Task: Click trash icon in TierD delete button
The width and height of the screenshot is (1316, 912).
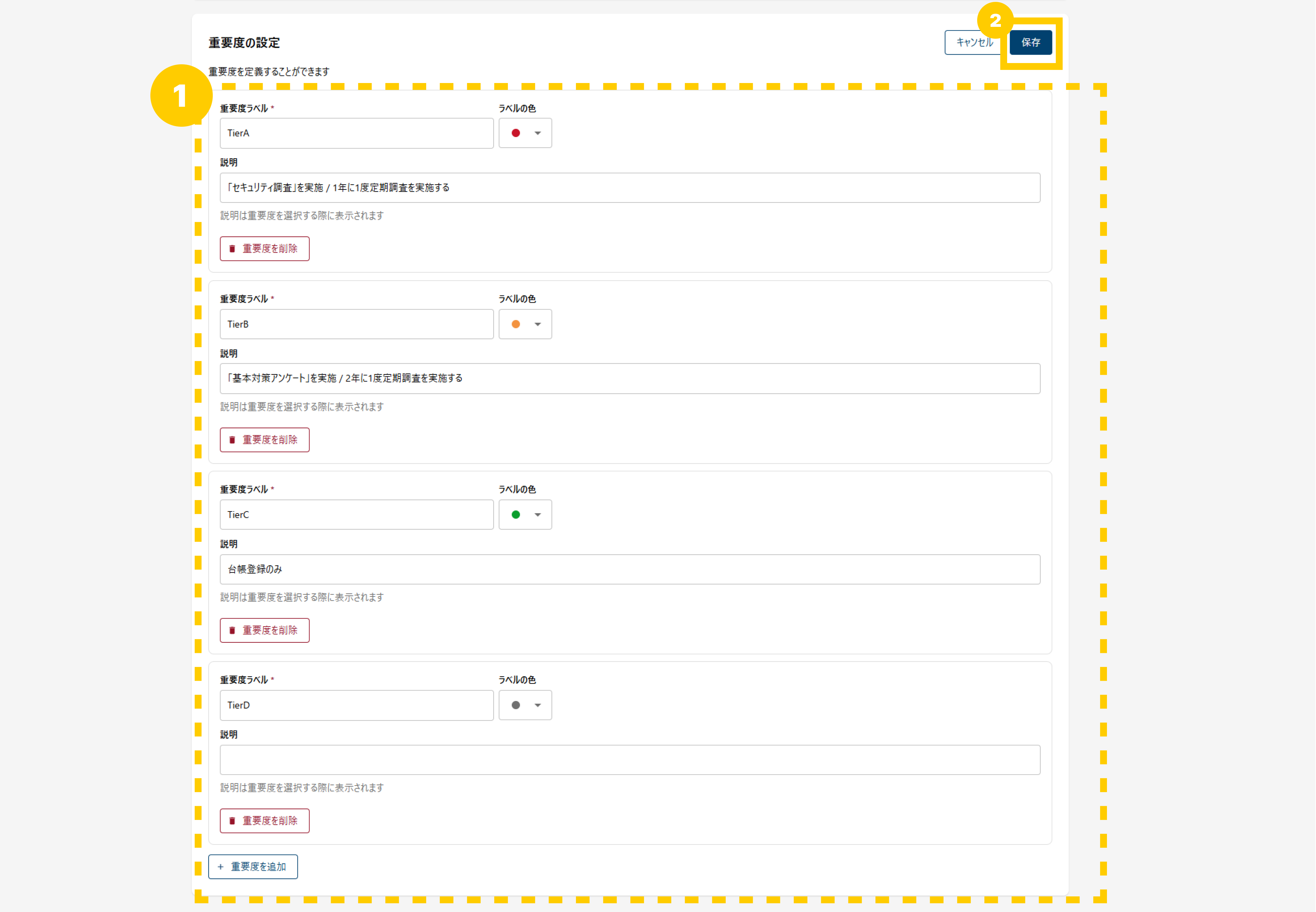Action: coord(232,821)
